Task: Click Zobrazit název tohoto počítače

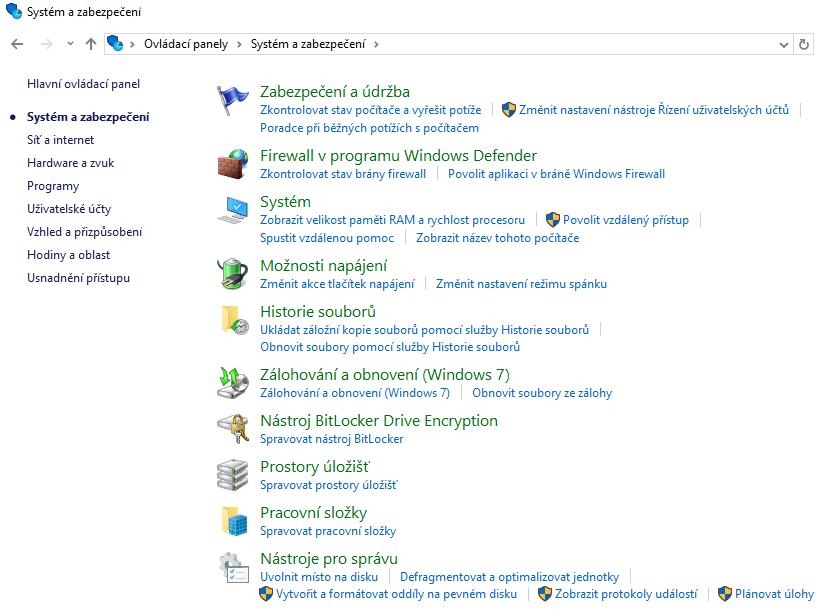Action: pyautogui.click(x=497, y=238)
